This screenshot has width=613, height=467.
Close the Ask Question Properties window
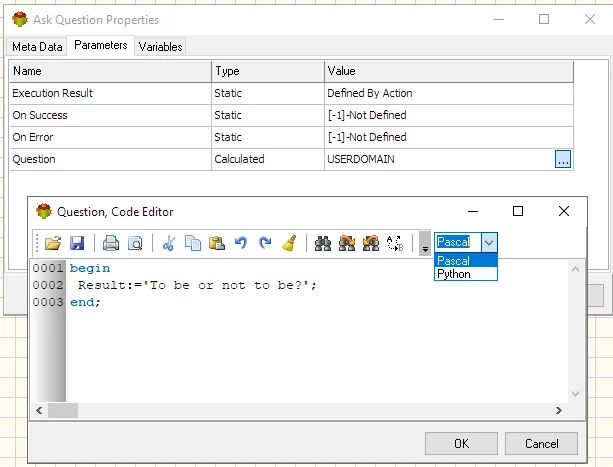coord(590,19)
